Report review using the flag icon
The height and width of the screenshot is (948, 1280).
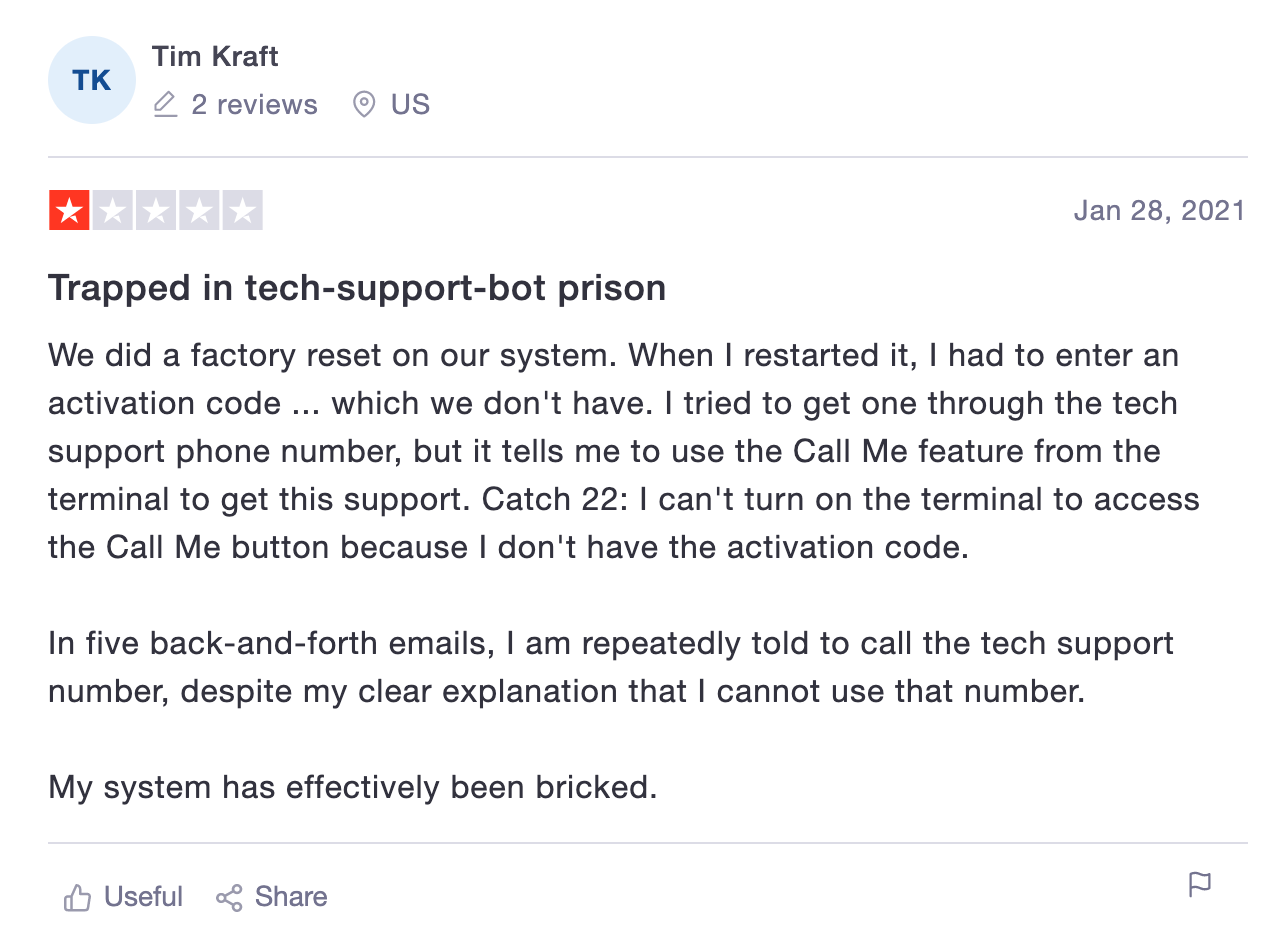pos(1199,885)
